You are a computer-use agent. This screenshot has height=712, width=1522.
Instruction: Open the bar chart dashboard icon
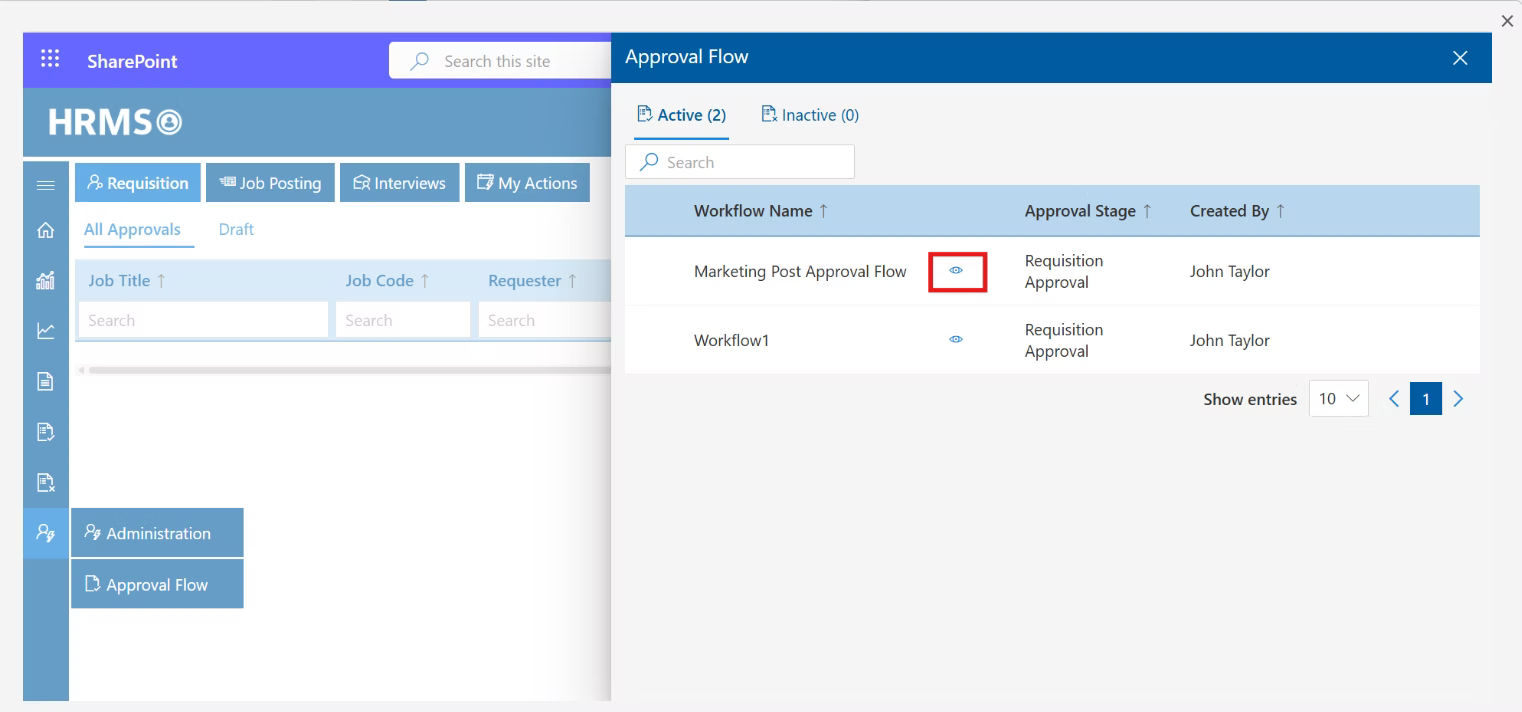[x=45, y=281]
